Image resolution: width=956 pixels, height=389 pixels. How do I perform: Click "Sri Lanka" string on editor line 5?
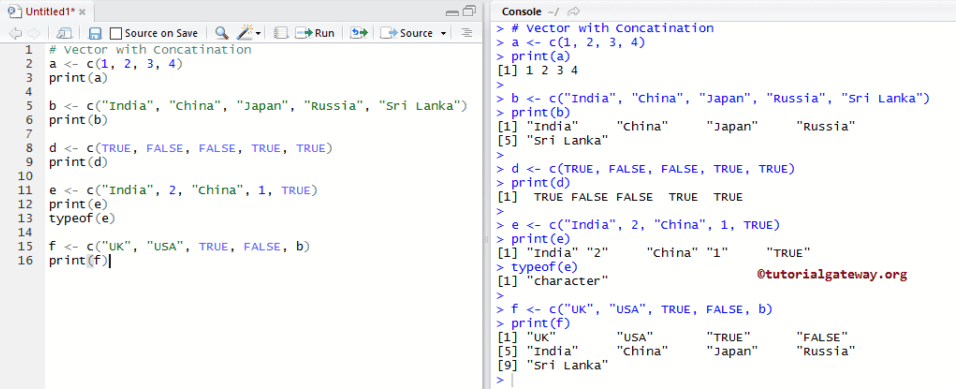418,105
